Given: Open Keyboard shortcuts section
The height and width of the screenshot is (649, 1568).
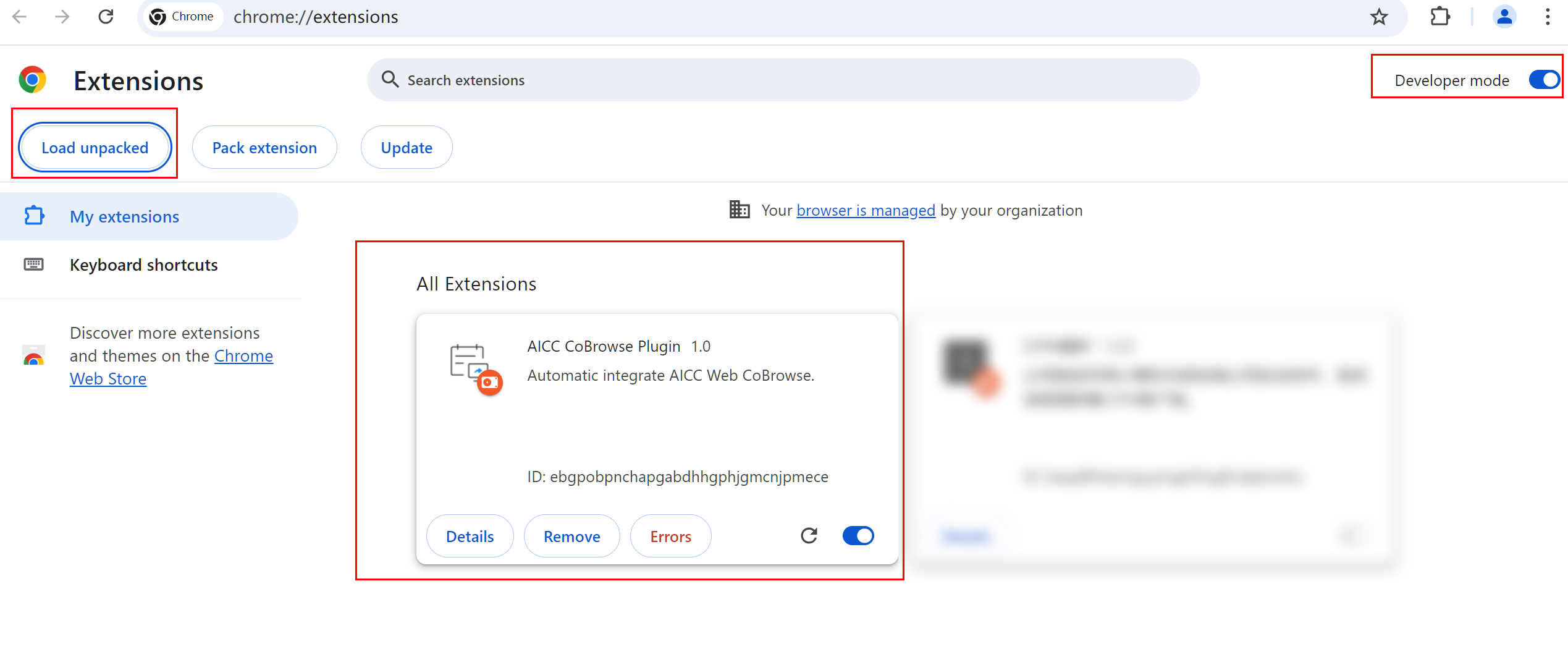Looking at the screenshot, I should (149, 265).
